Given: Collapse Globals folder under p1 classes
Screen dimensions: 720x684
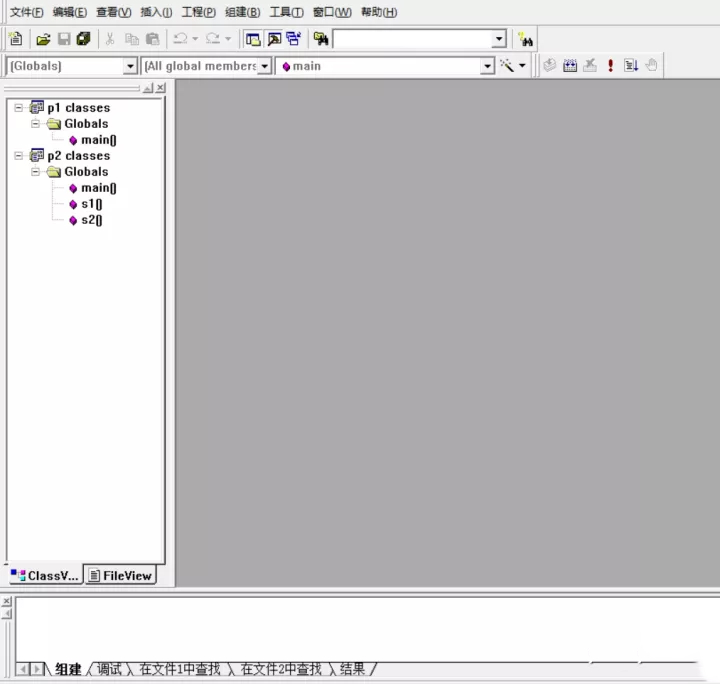Looking at the screenshot, I should 35,123.
